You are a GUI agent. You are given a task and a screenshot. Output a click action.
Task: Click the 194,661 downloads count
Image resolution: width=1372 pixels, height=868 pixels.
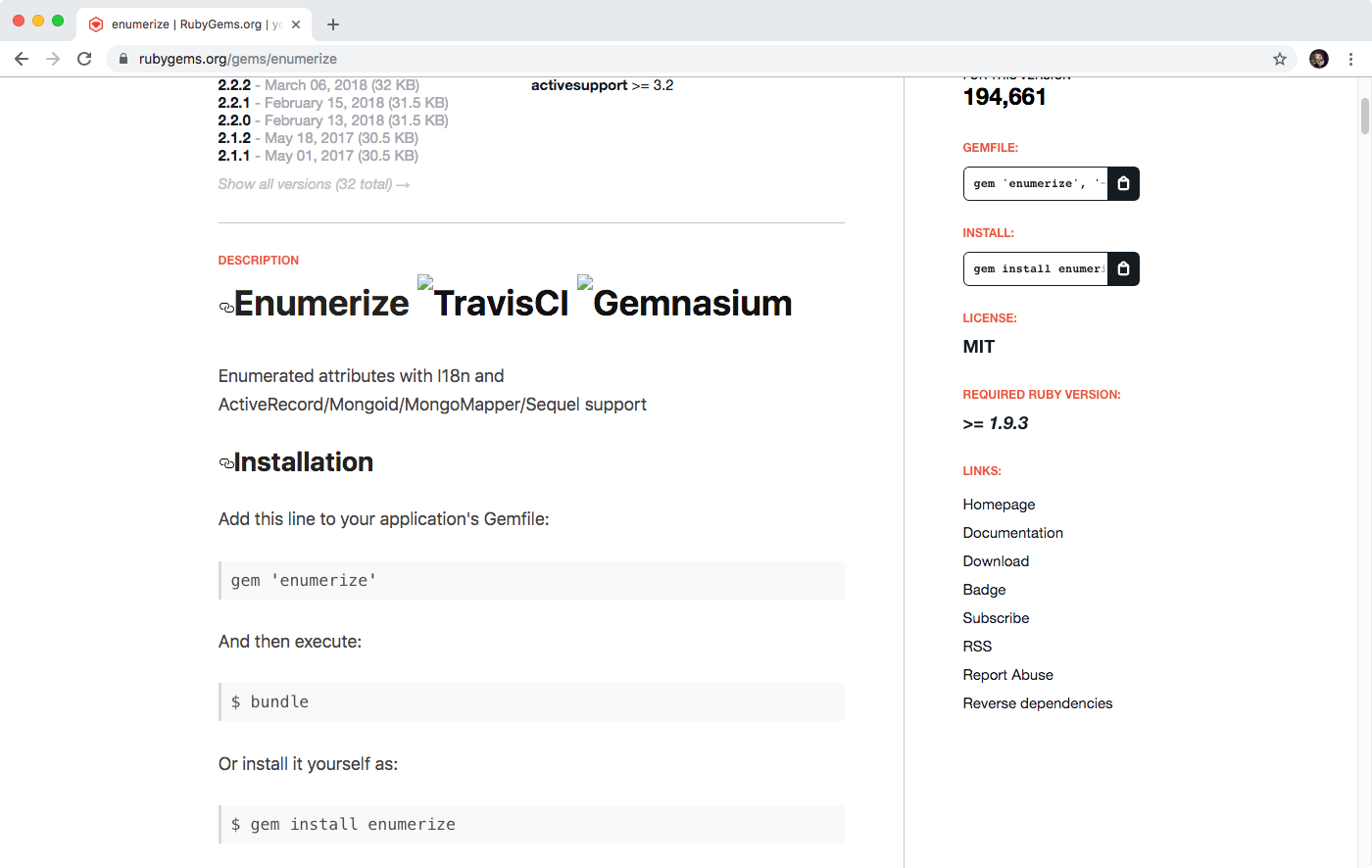[1004, 97]
